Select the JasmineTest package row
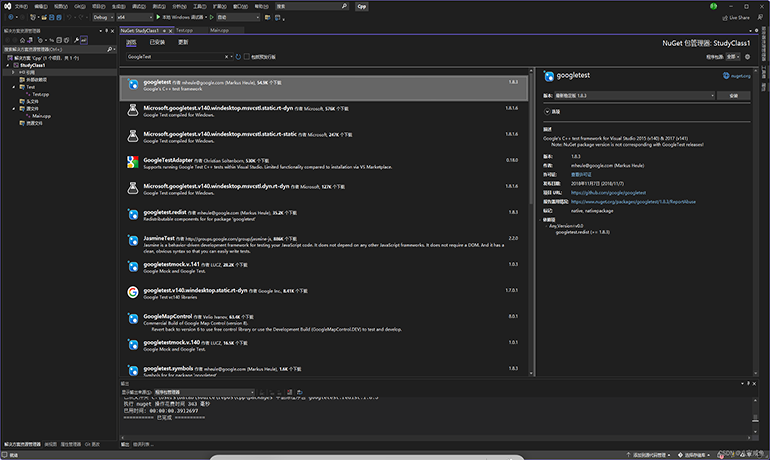The width and height of the screenshot is (770, 460). pyautogui.click(x=324, y=244)
